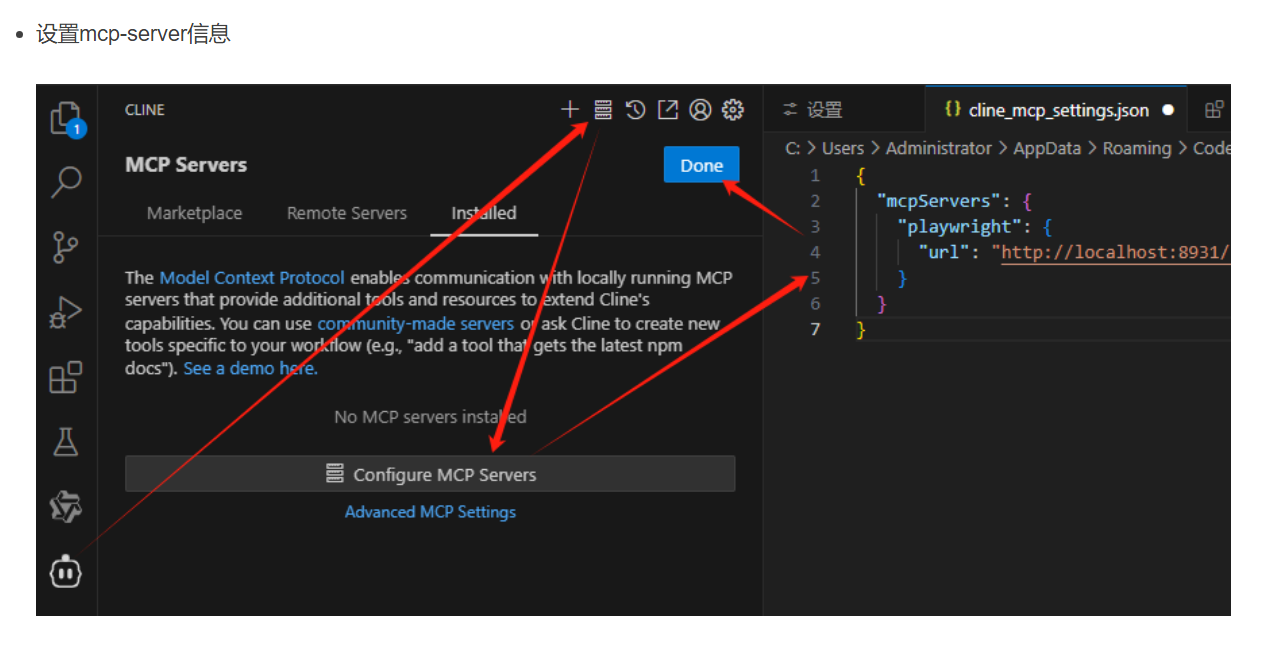
Task: Open the Run and Debug view
Action: (65, 312)
